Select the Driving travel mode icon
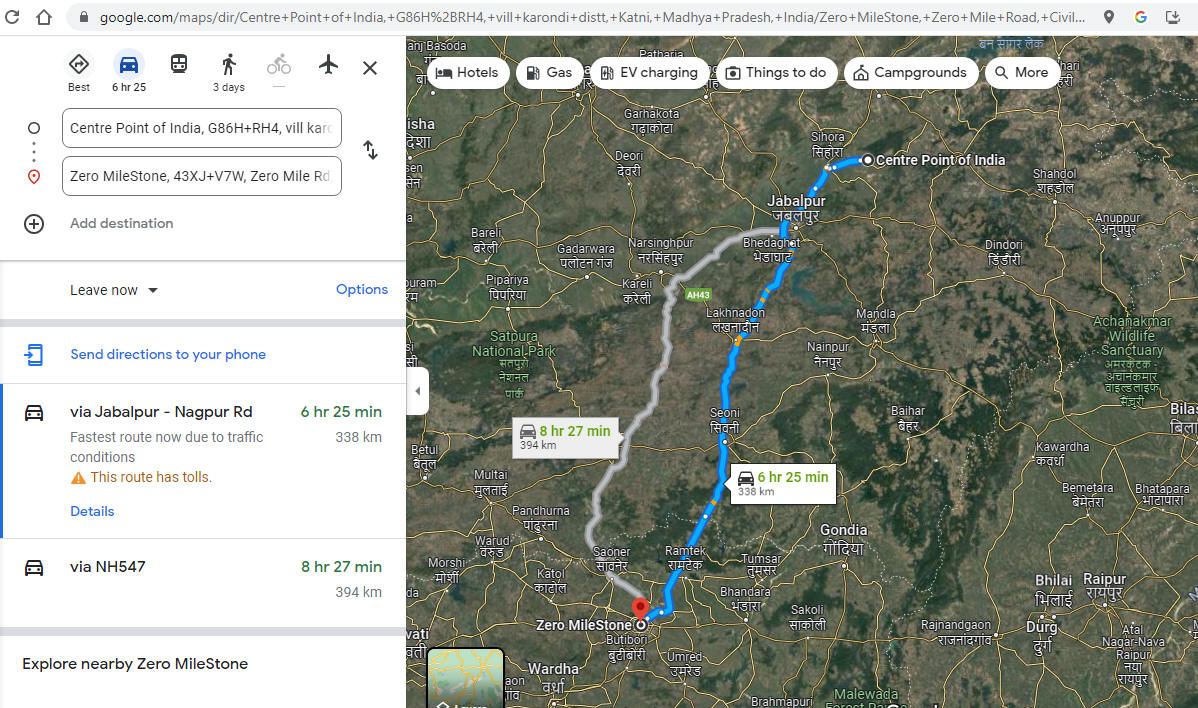The height and width of the screenshot is (708, 1198). 129,66
